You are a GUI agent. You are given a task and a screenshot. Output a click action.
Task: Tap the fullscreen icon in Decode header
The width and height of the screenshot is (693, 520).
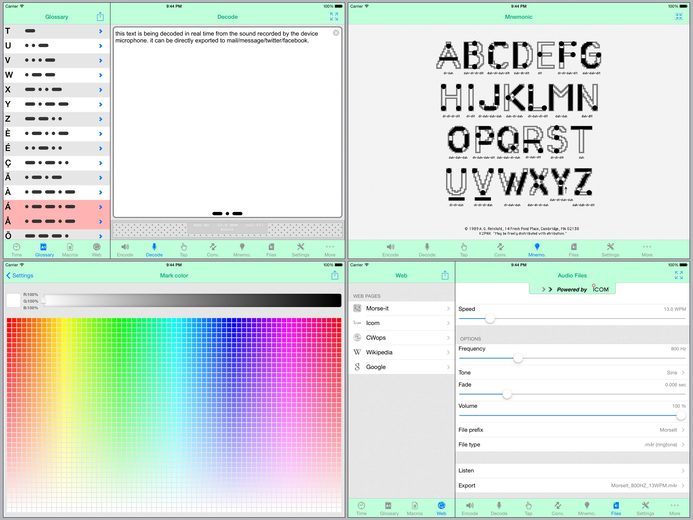coord(334,17)
